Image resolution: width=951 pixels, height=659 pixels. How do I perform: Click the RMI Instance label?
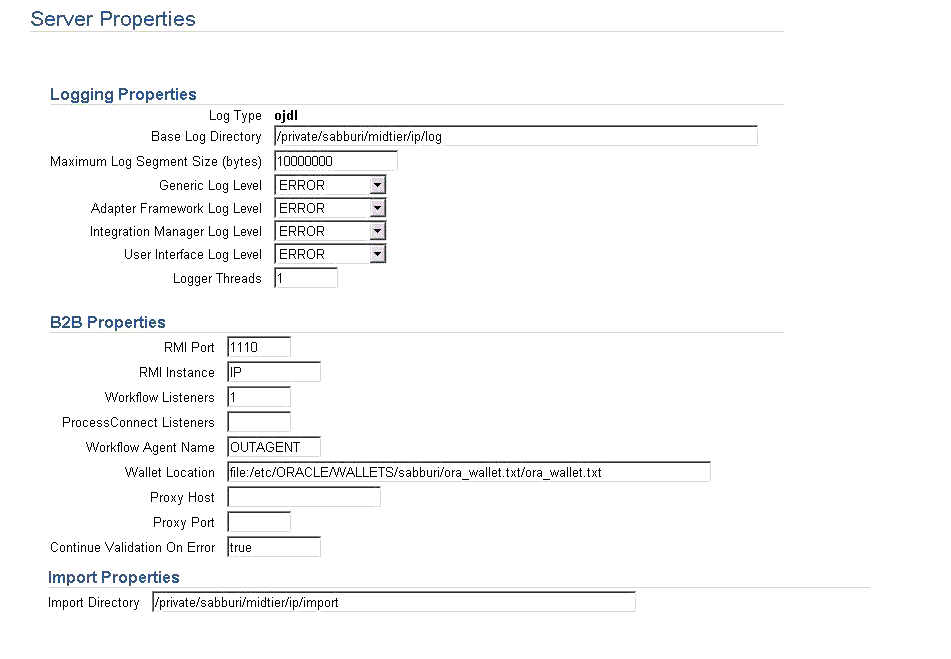[177, 372]
